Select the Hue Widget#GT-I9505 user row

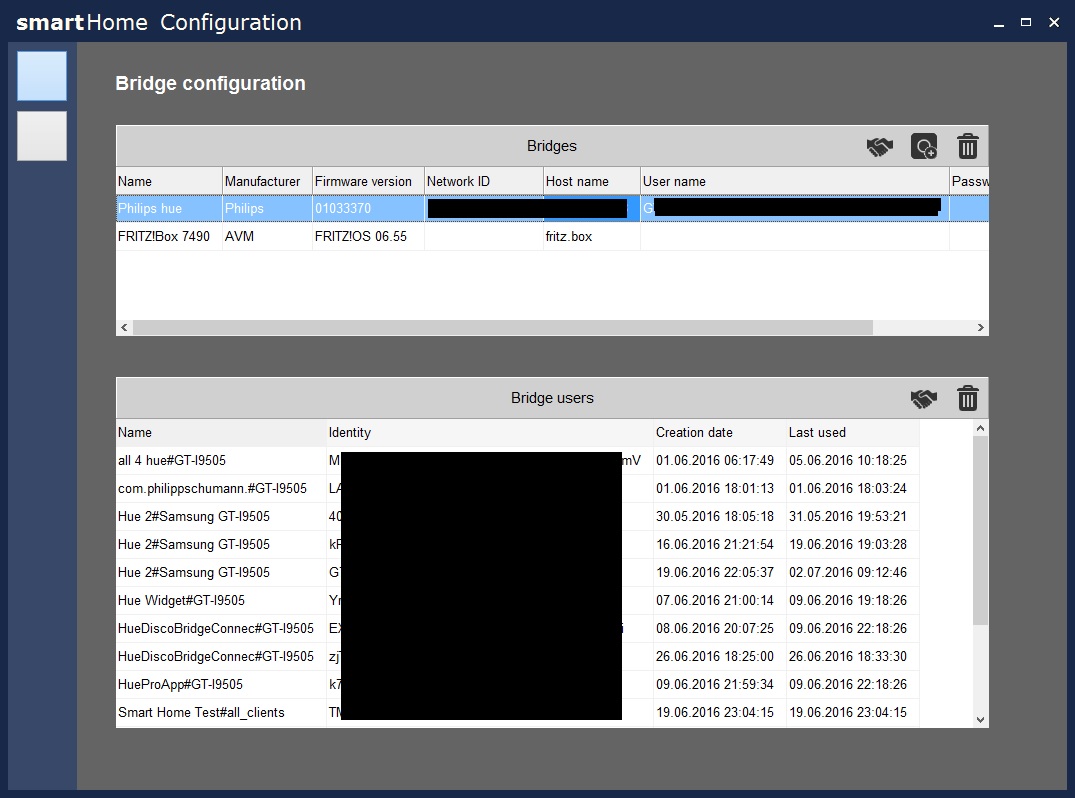(x=181, y=601)
